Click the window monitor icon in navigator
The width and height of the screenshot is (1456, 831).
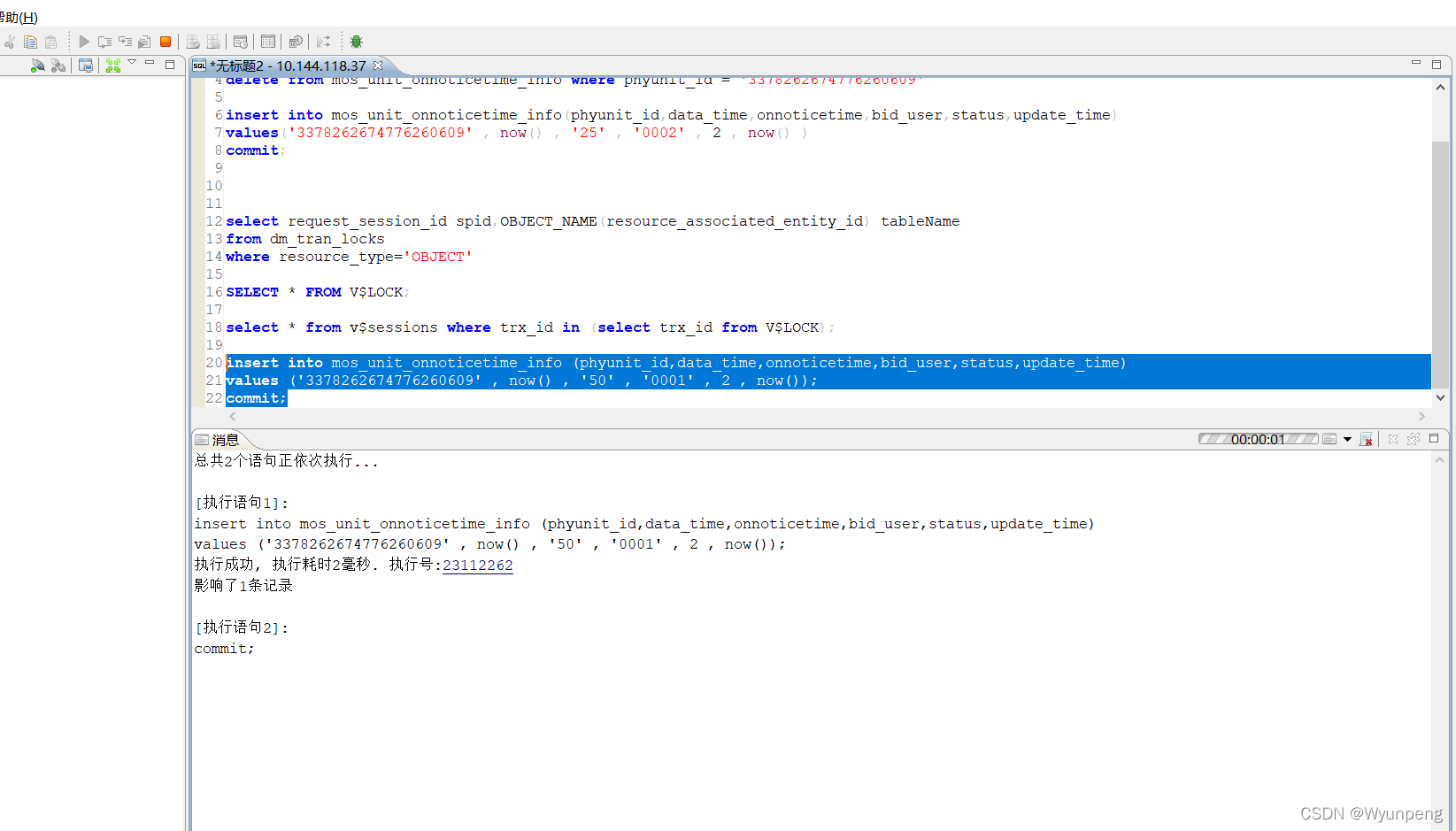point(86,65)
